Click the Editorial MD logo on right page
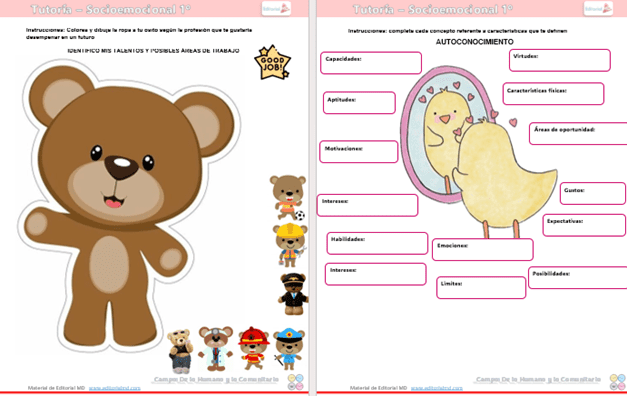This screenshot has height=396, width=627. pos(598,8)
